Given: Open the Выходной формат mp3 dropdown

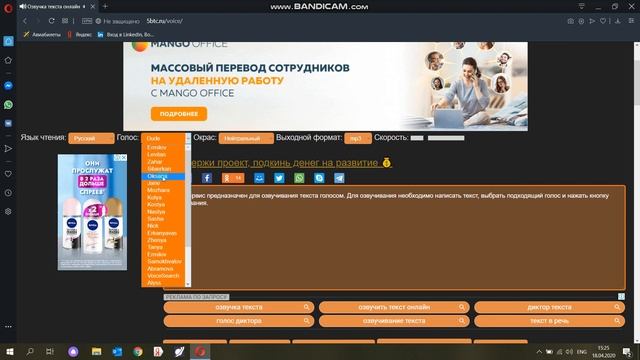Looking at the screenshot, I should [x=358, y=138].
